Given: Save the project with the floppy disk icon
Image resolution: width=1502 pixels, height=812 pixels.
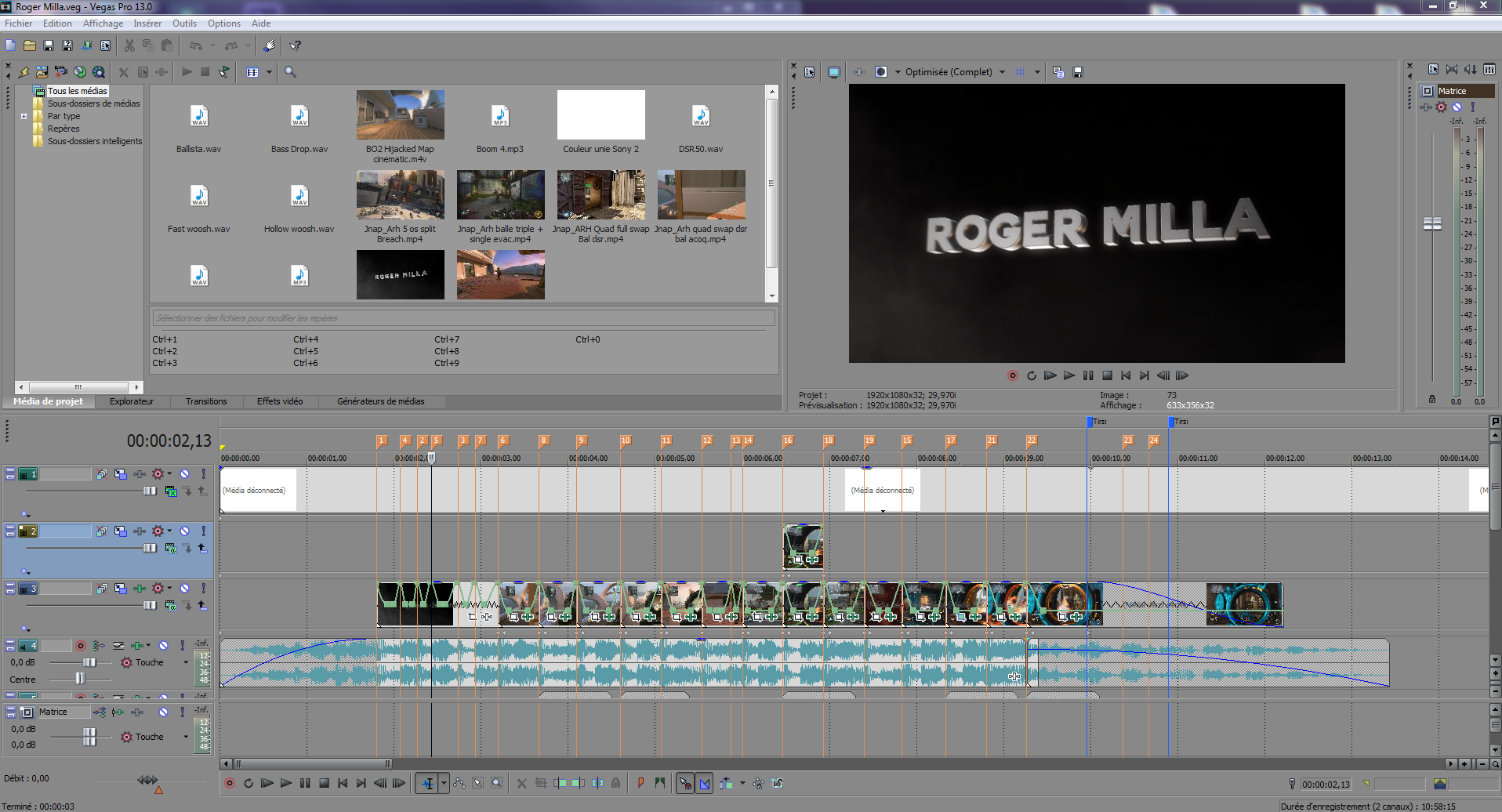Looking at the screenshot, I should tap(49, 45).
